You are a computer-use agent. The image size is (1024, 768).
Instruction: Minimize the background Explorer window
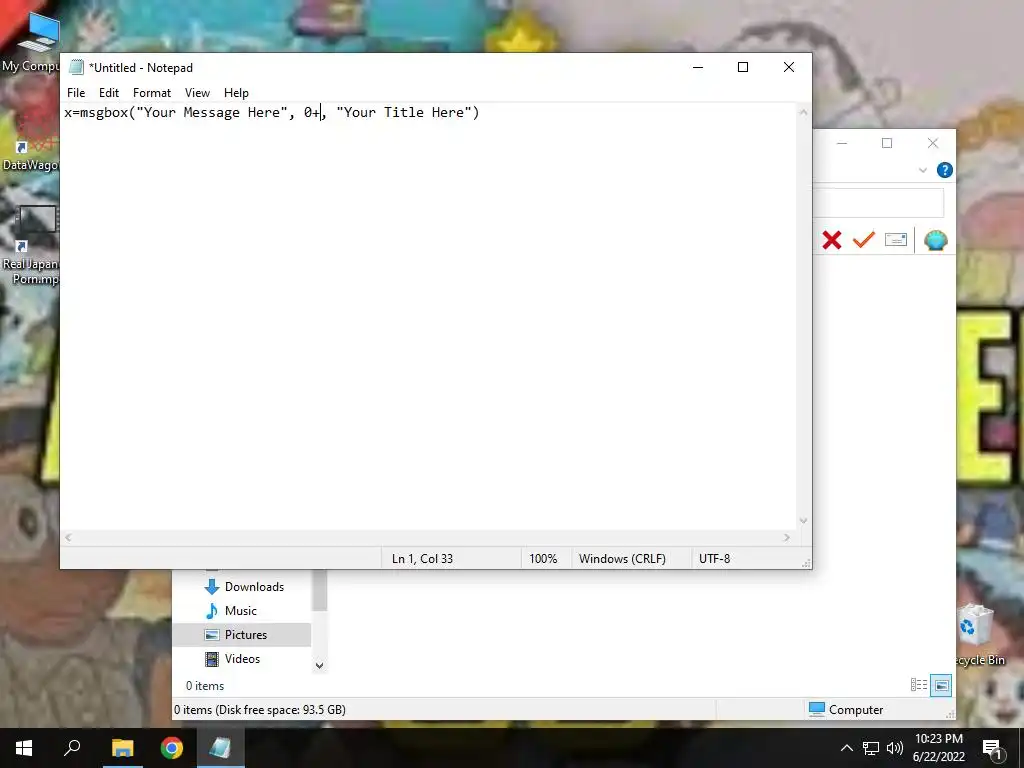tap(842, 143)
